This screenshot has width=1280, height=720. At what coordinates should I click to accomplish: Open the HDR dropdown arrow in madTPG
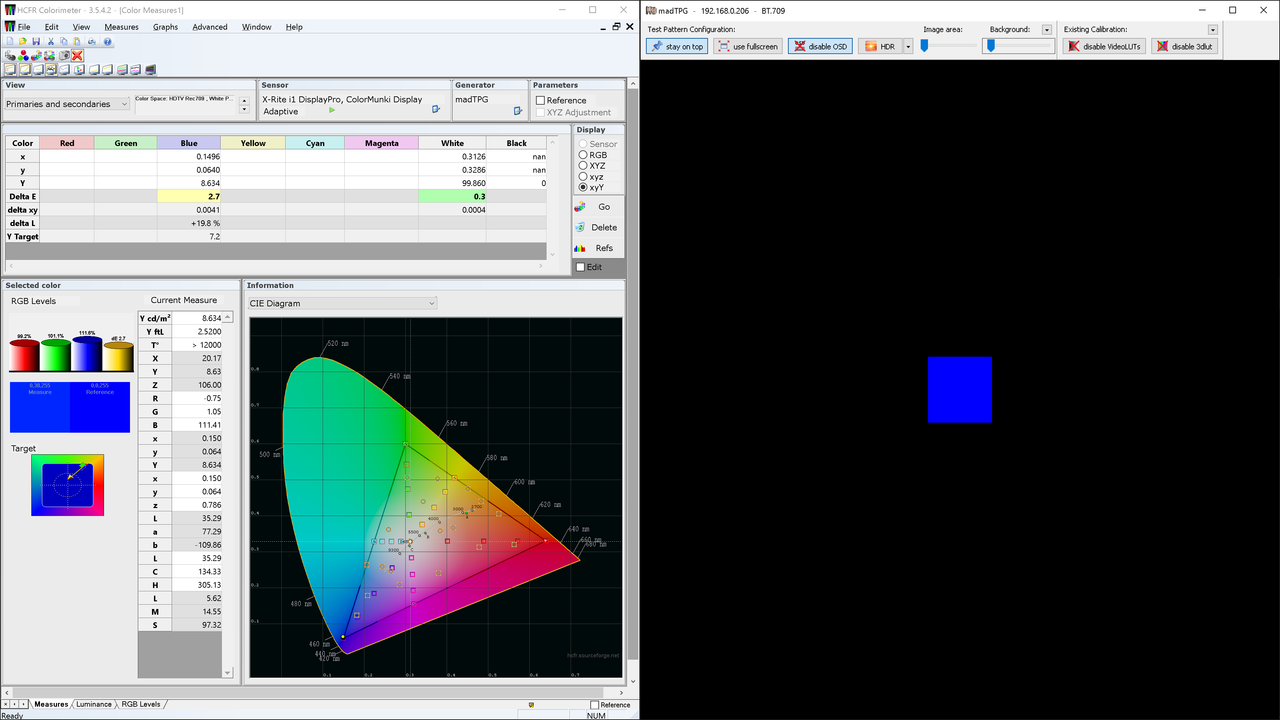tap(908, 46)
